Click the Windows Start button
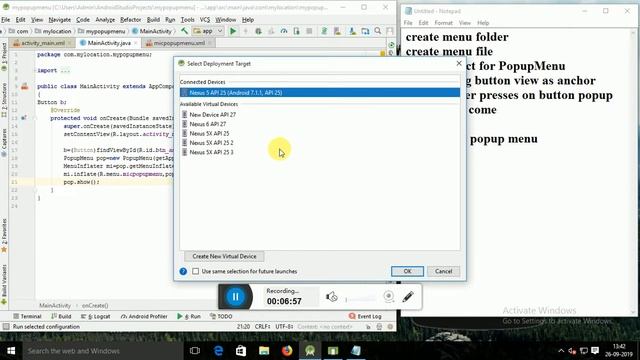The image size is (640, 360). click(11, 351)
